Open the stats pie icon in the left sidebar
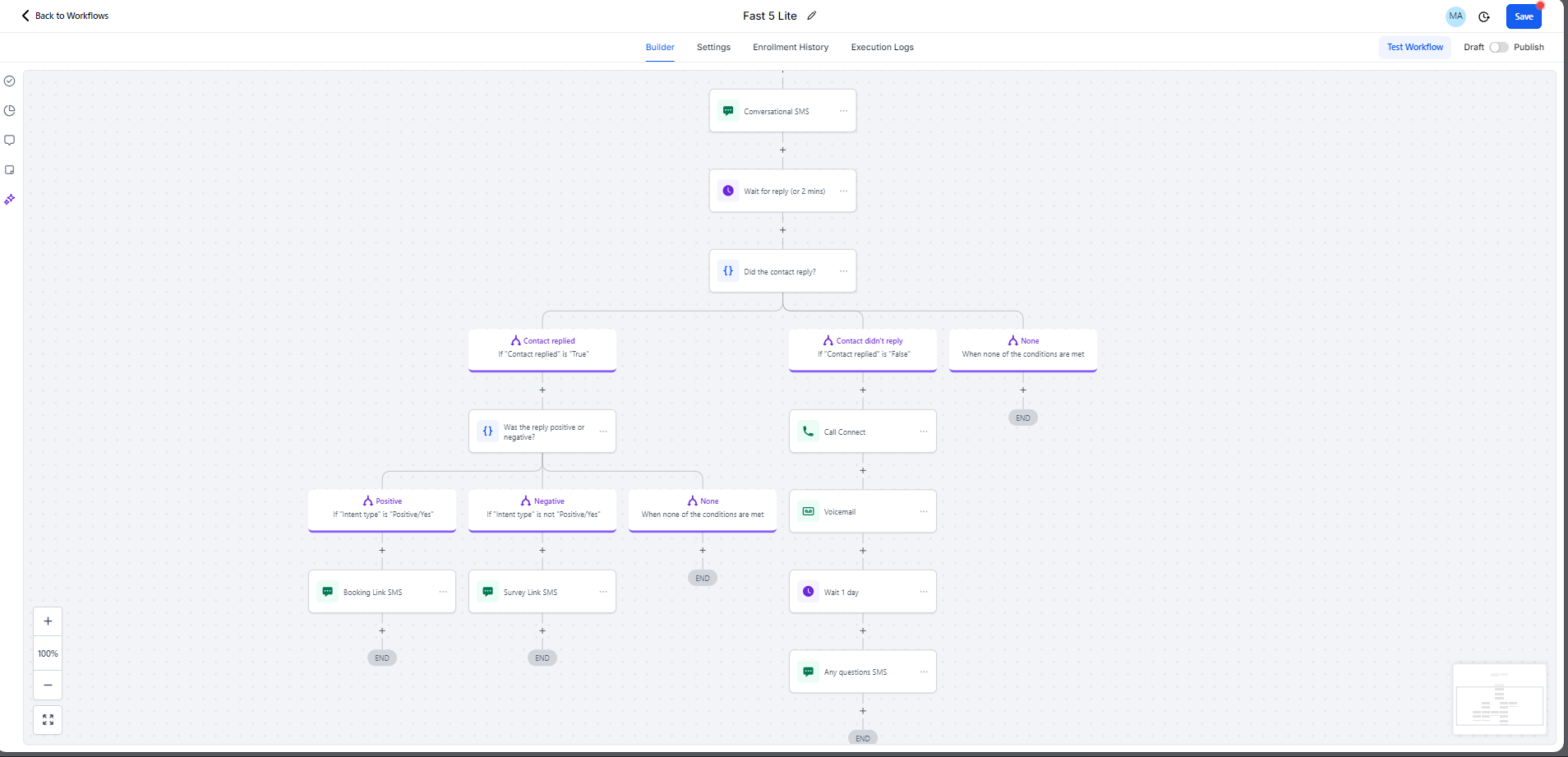 [10, 111]
